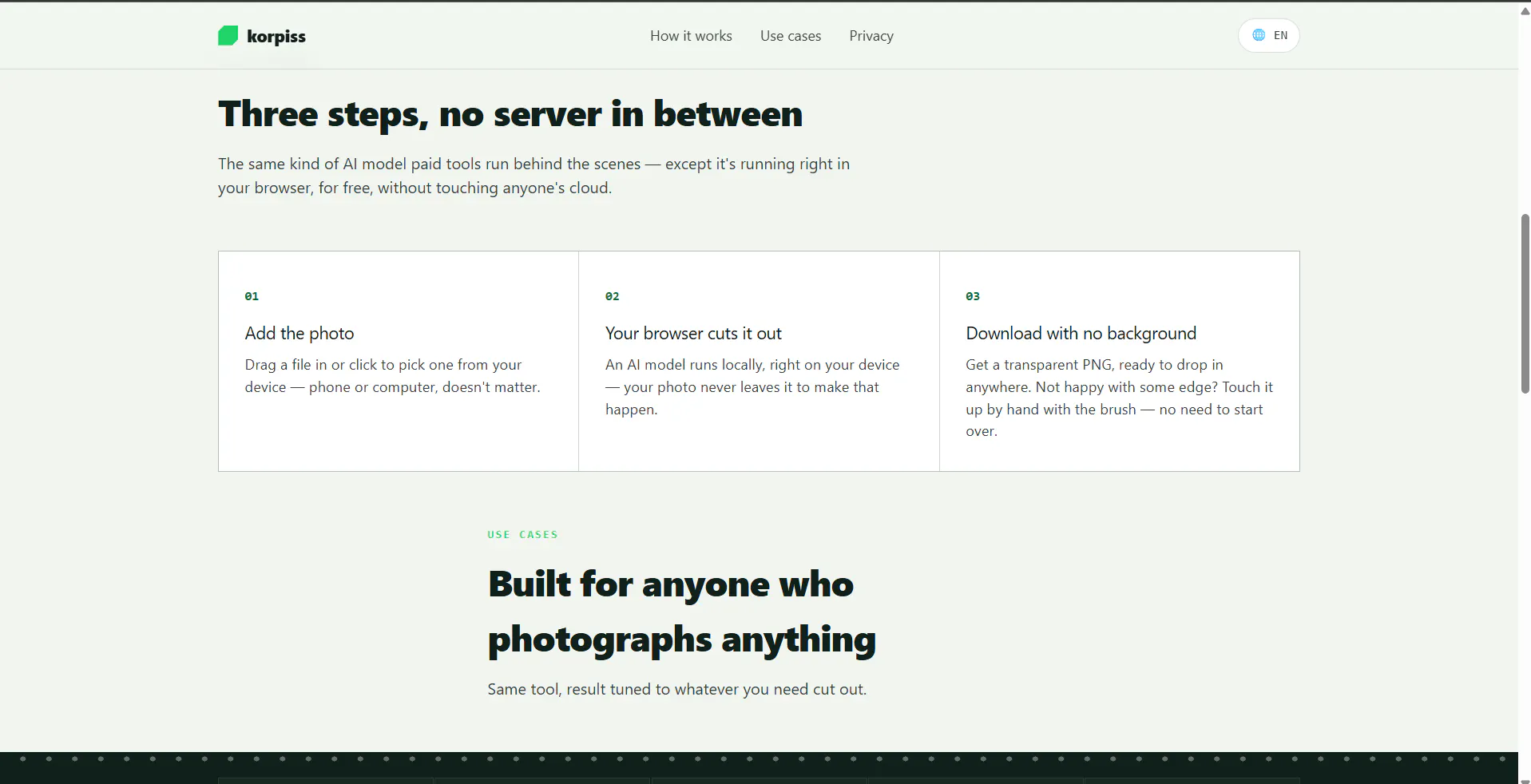This screenshot has width=1531, height=784.
Task: Select the Add the photo step title
Action: pos(299,333)
